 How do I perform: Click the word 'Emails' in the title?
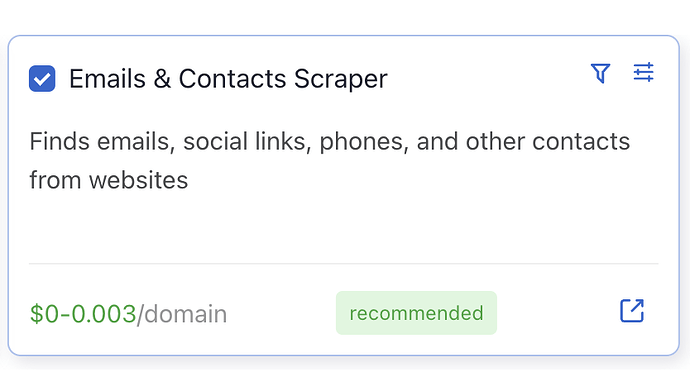pyautogui.click(x=107, y=79)
